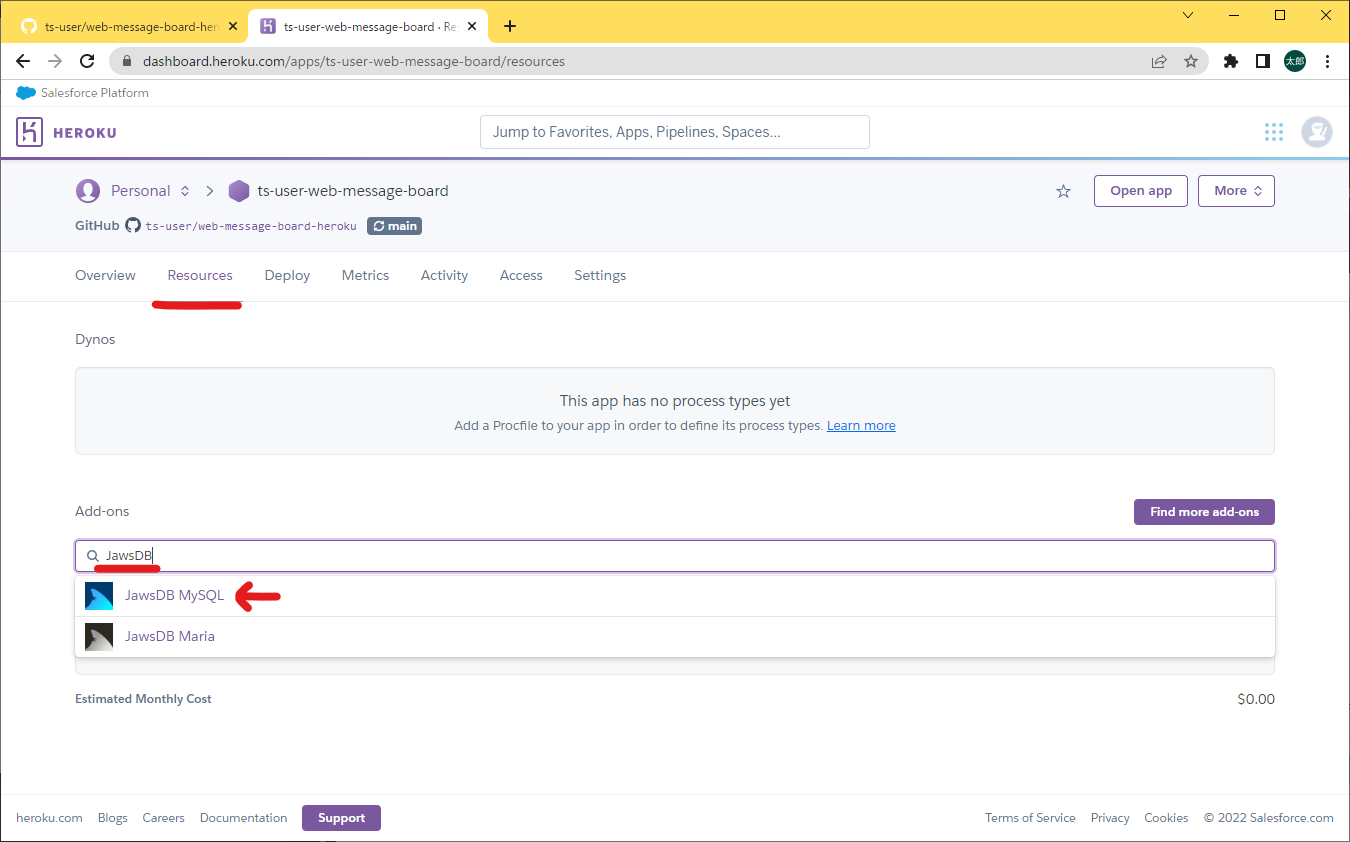Image resolution: width=1350 pixels, height=842 pixels.
Task: Open the Chrome profile avatar
Action: point(1295,61)
